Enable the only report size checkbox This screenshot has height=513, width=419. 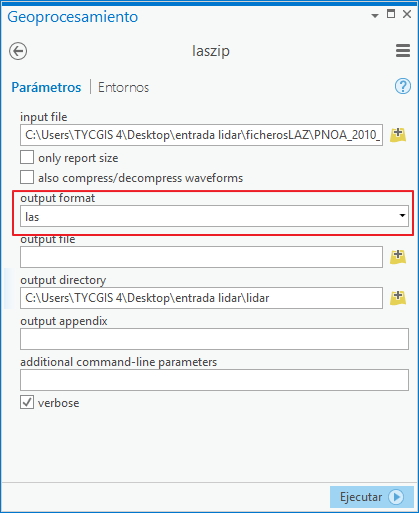tap(27, 157)
